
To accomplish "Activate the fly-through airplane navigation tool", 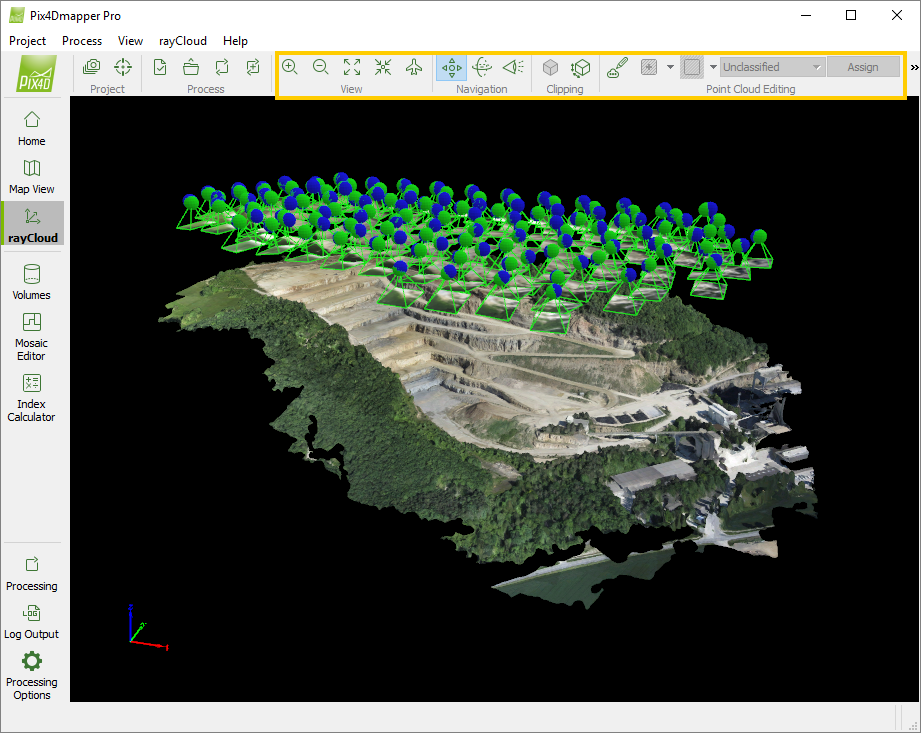I will point(413,66).
